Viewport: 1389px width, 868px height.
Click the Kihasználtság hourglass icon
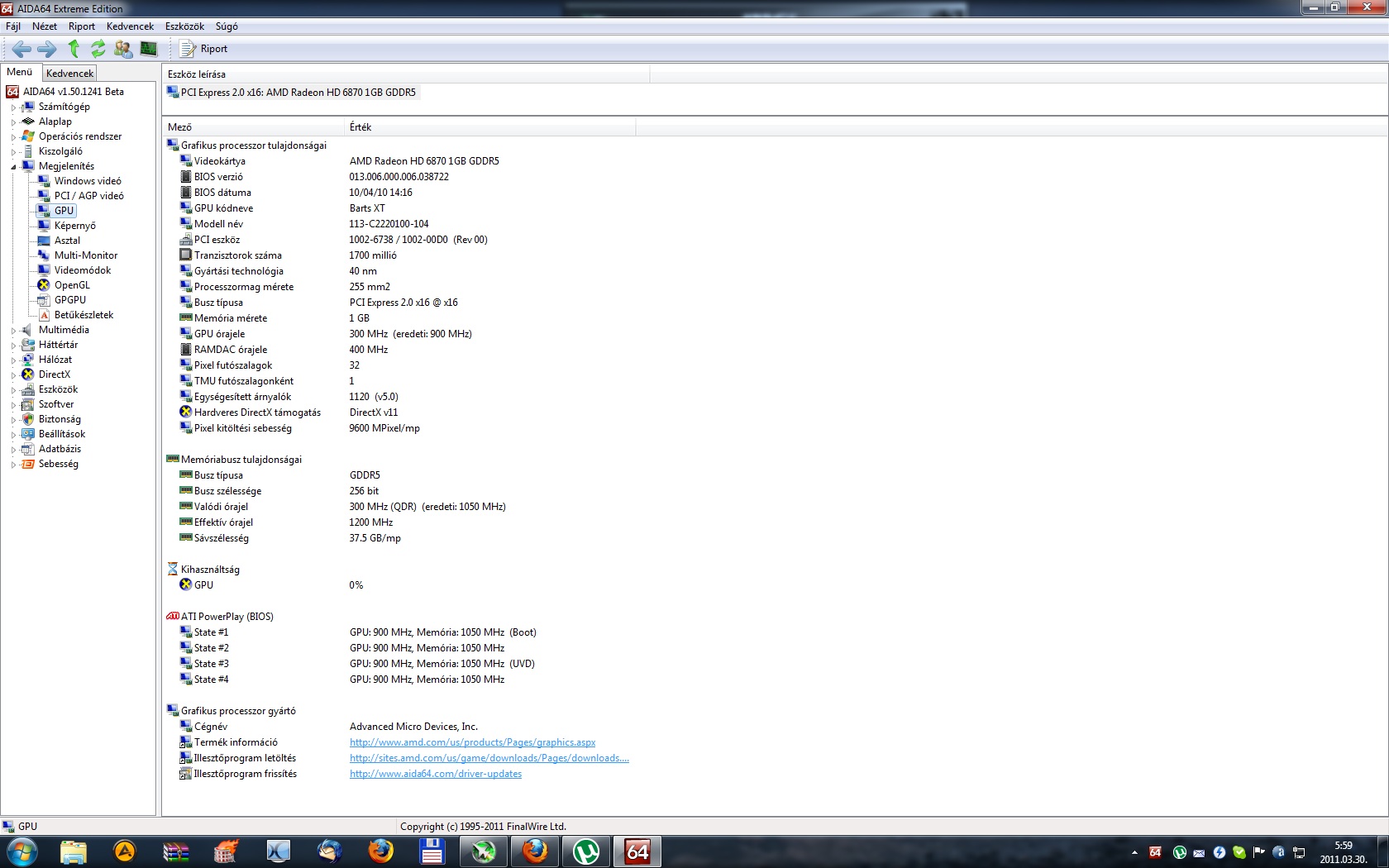173,570
